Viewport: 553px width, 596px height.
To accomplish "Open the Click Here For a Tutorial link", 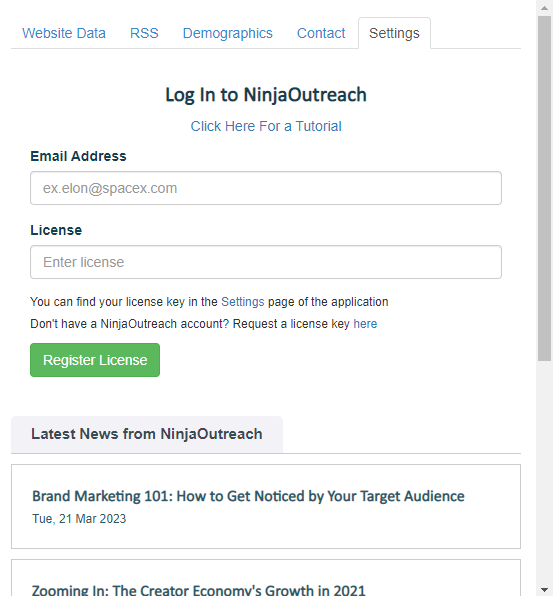I will click(266, 126).
